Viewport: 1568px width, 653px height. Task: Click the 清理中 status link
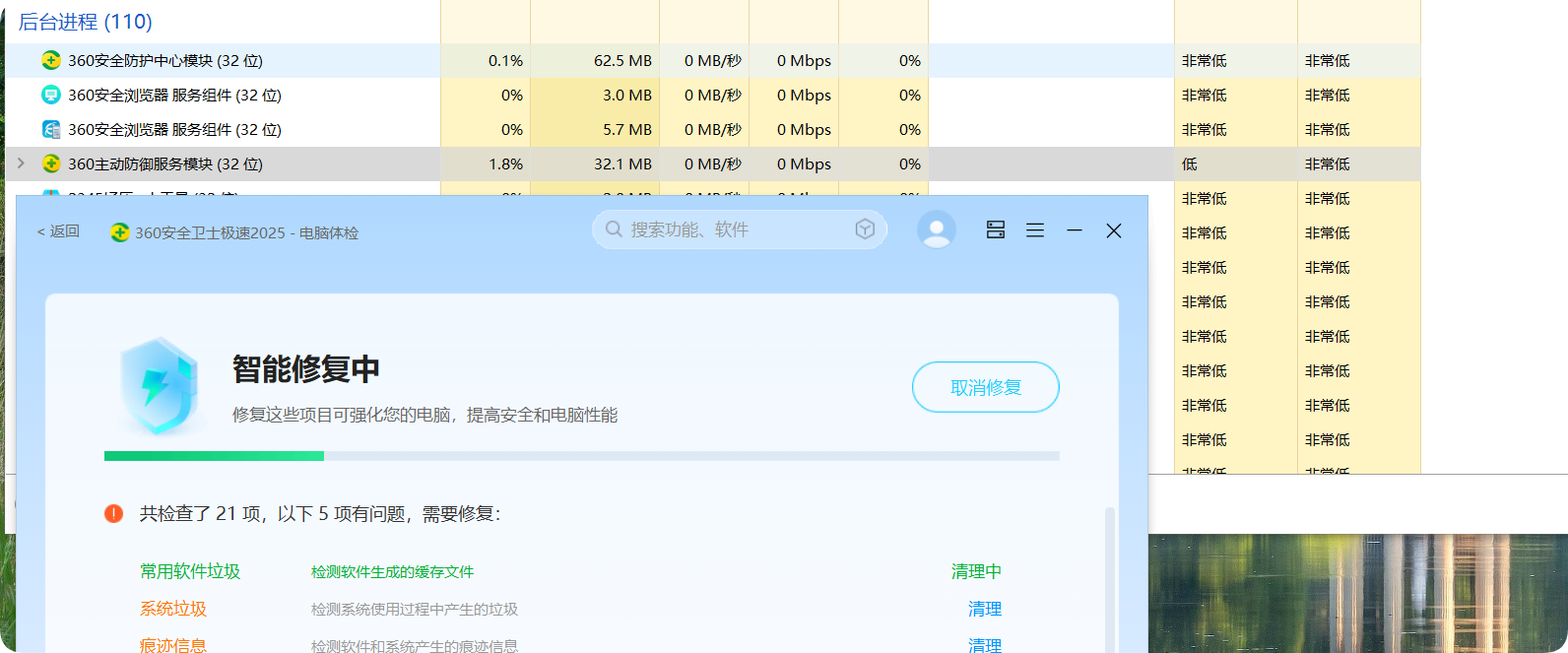[x=976, y=571]
